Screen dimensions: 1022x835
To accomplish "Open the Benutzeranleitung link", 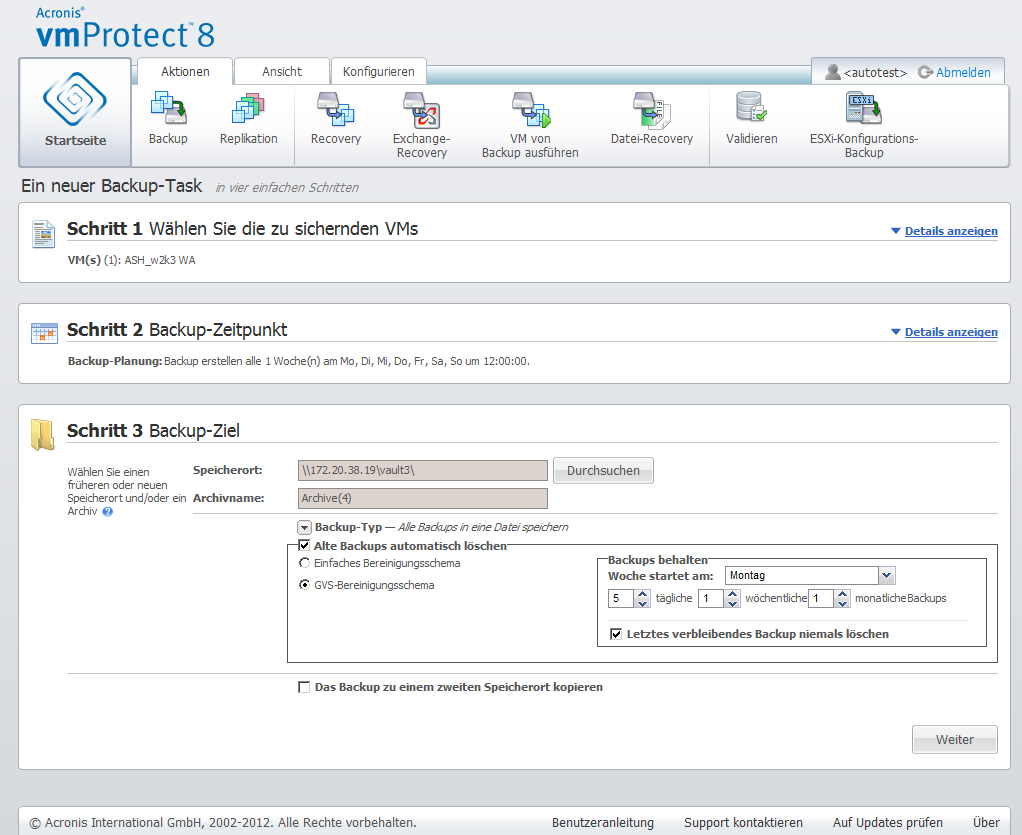I will point(603,823).
